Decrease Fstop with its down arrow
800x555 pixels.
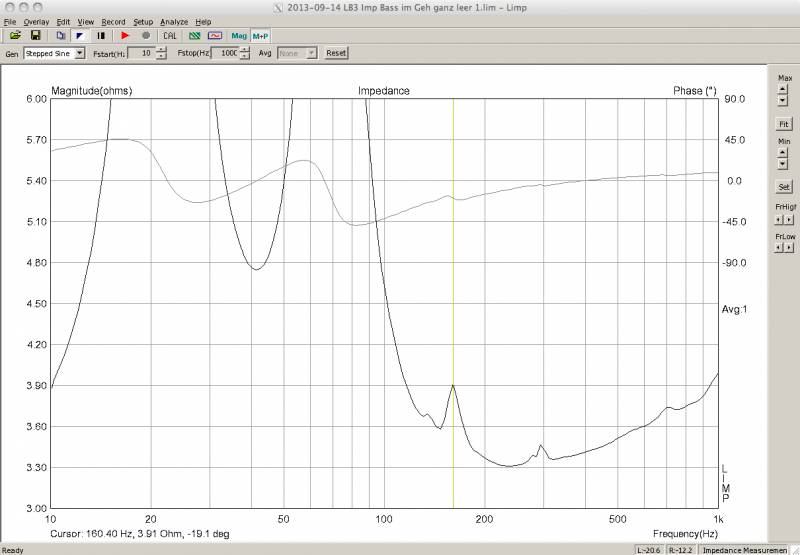(x=244, y=56)
